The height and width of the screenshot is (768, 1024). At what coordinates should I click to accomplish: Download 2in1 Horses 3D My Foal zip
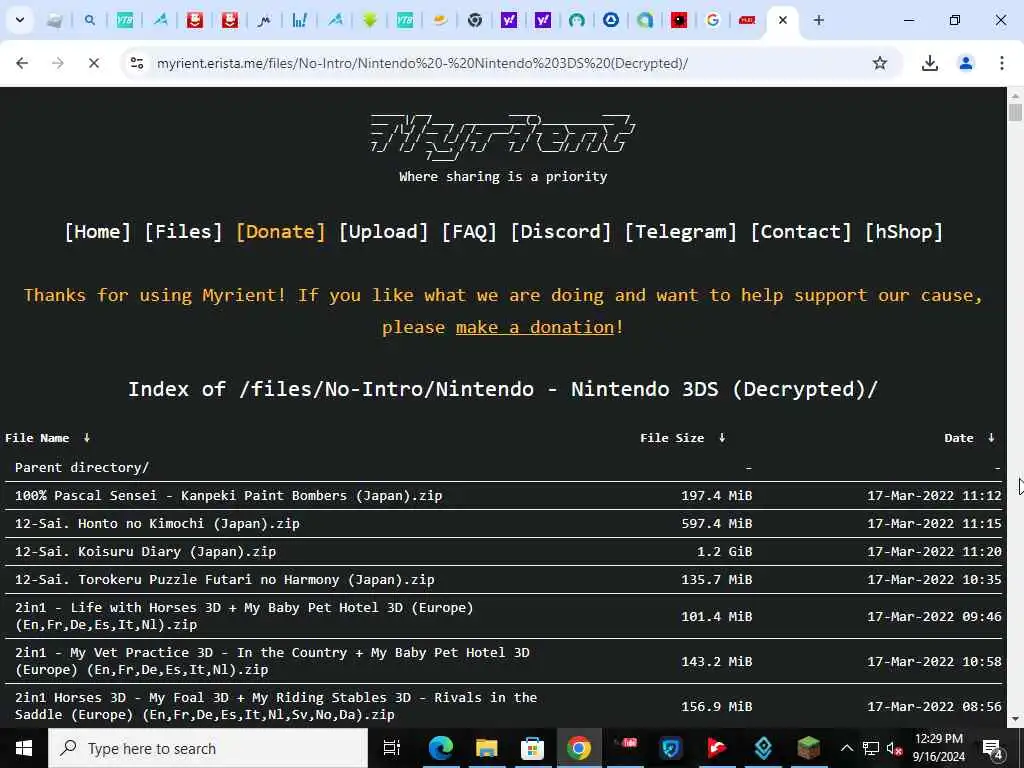tap(276, 706)
